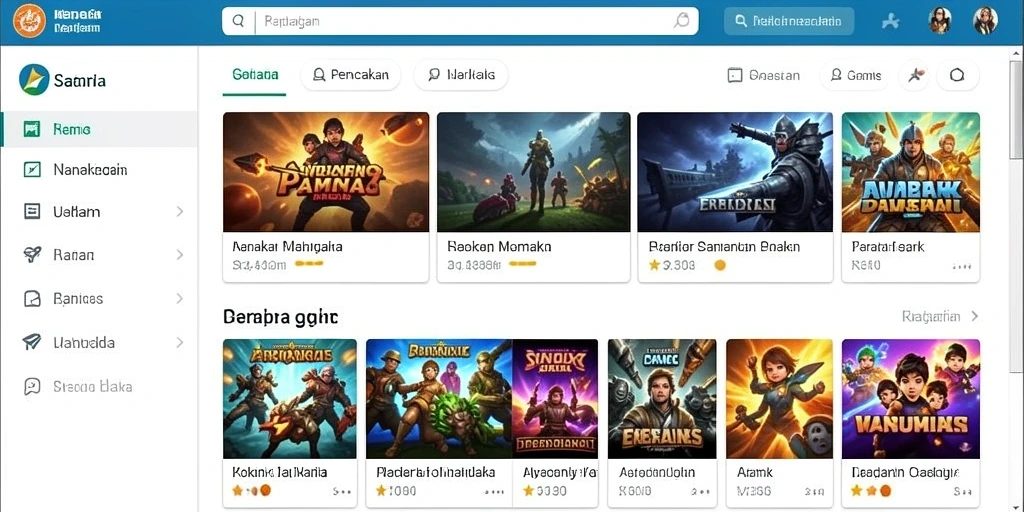Click the Kokinie Iaukaria title
This screenshot has width=1024, height=512.
coord(280,472)
